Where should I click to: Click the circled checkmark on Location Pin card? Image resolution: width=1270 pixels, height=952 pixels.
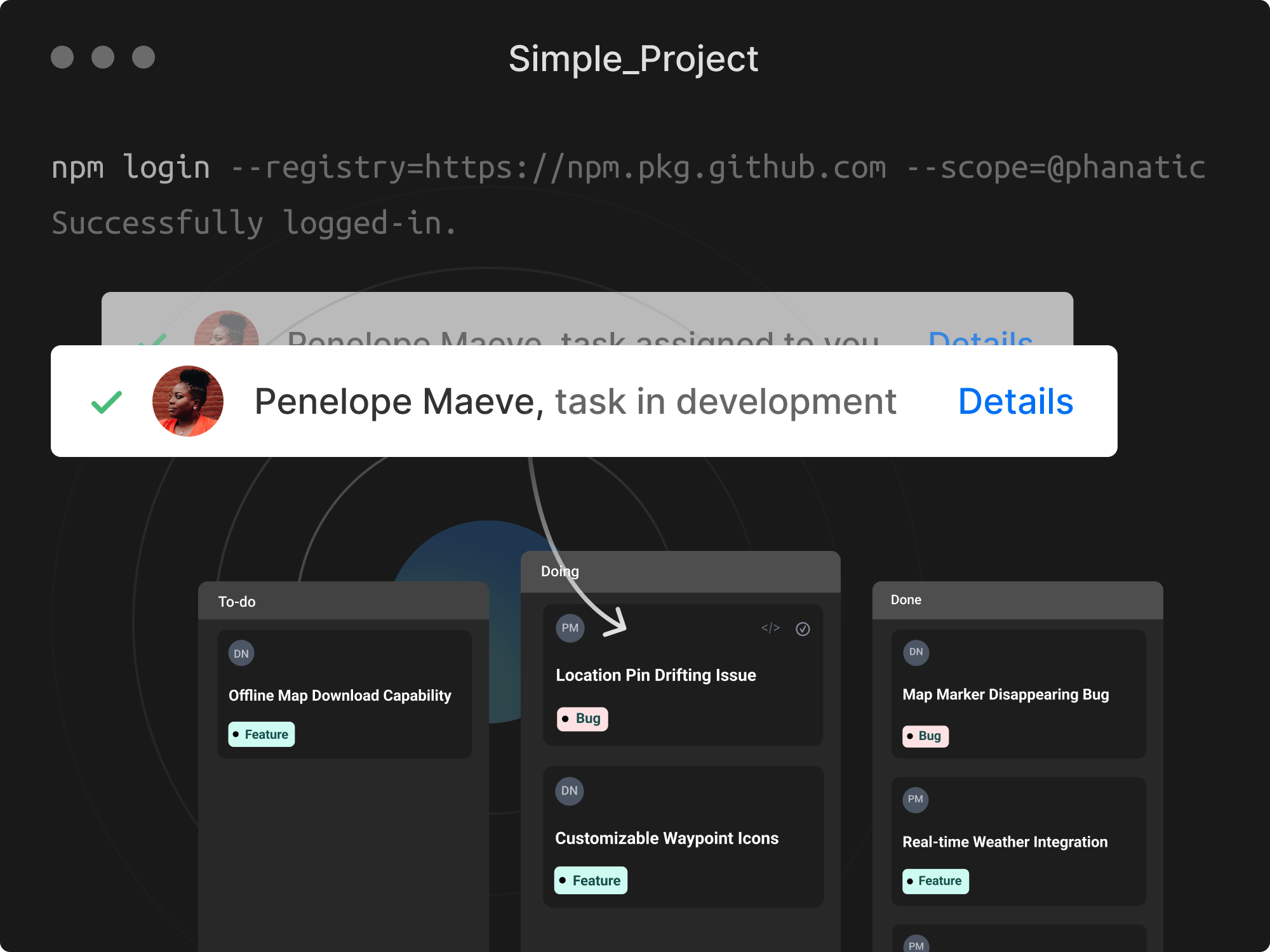pyautogui.click(x=803, y=629)
